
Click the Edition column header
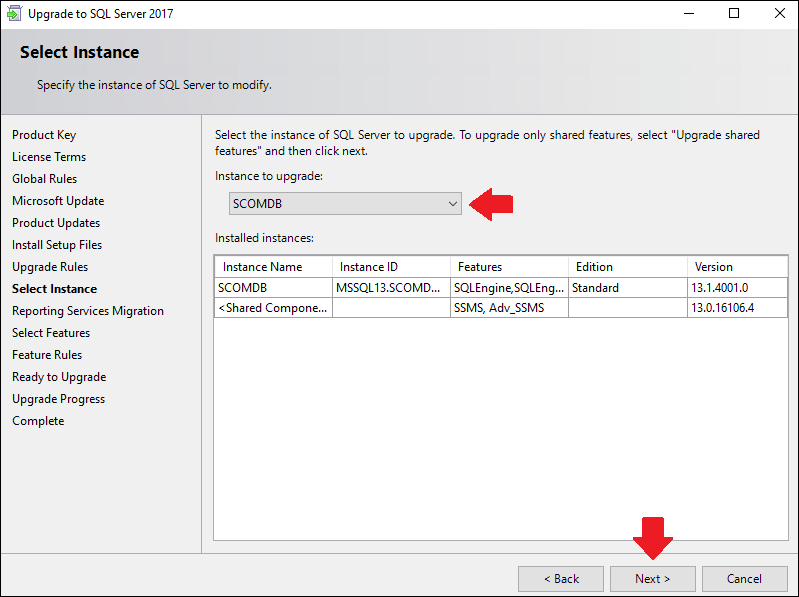(628, 267)
